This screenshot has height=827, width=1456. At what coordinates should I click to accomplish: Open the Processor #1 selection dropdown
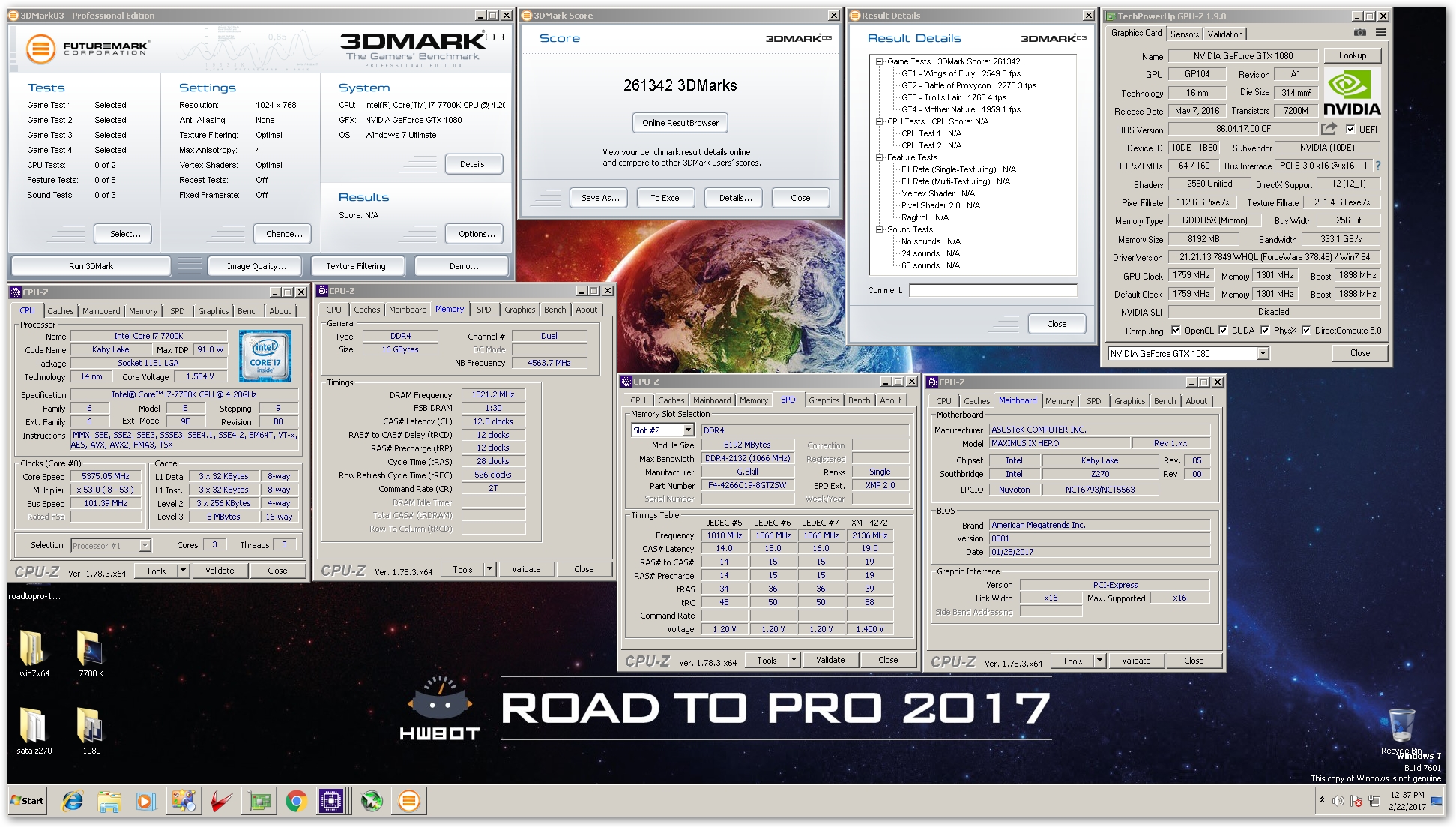[145, 546]
